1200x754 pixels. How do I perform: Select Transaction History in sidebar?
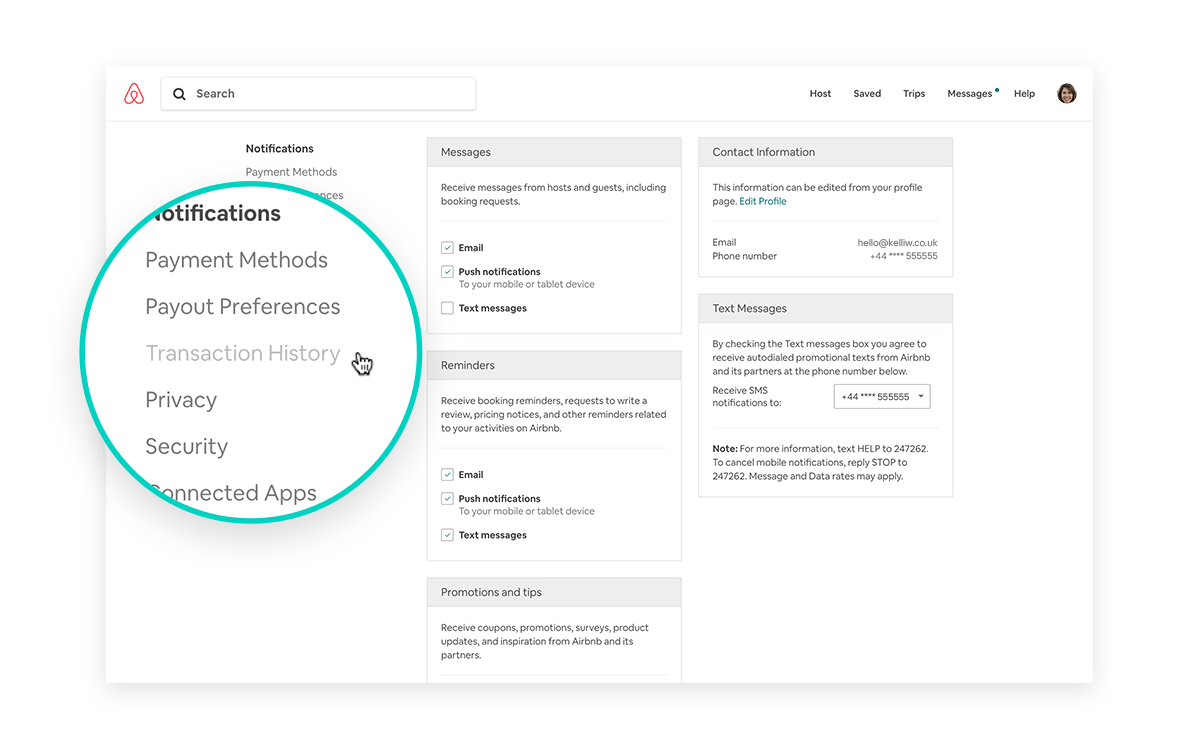[243, 354]
